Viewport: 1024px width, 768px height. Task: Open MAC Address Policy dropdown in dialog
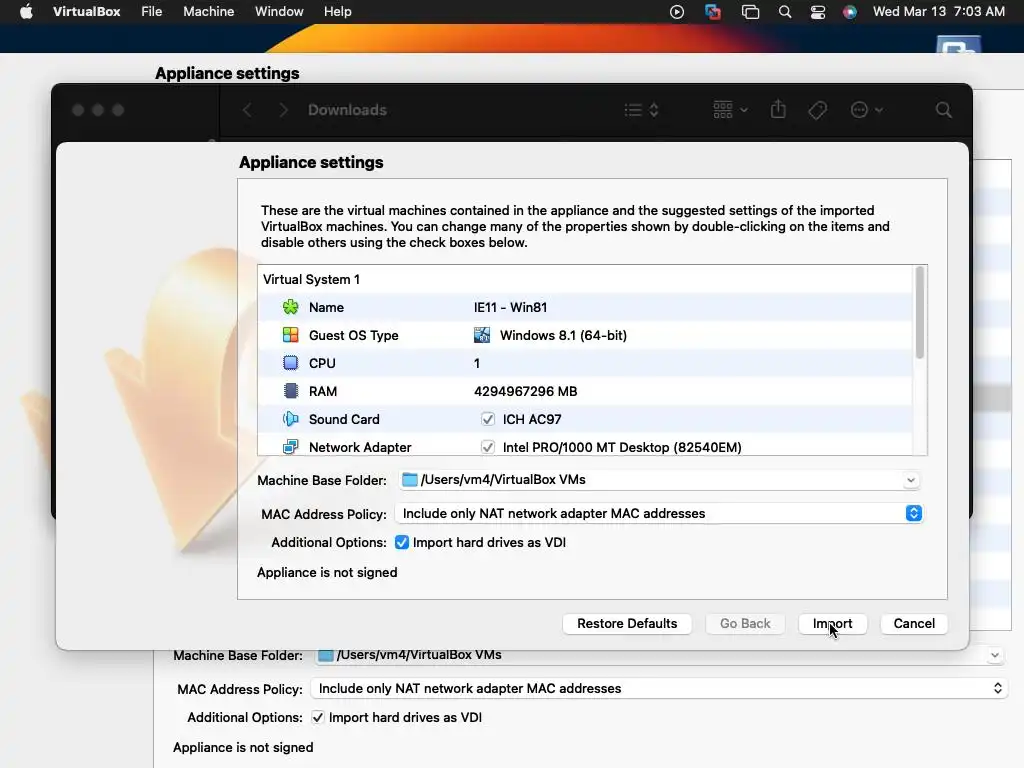(914, 513)
